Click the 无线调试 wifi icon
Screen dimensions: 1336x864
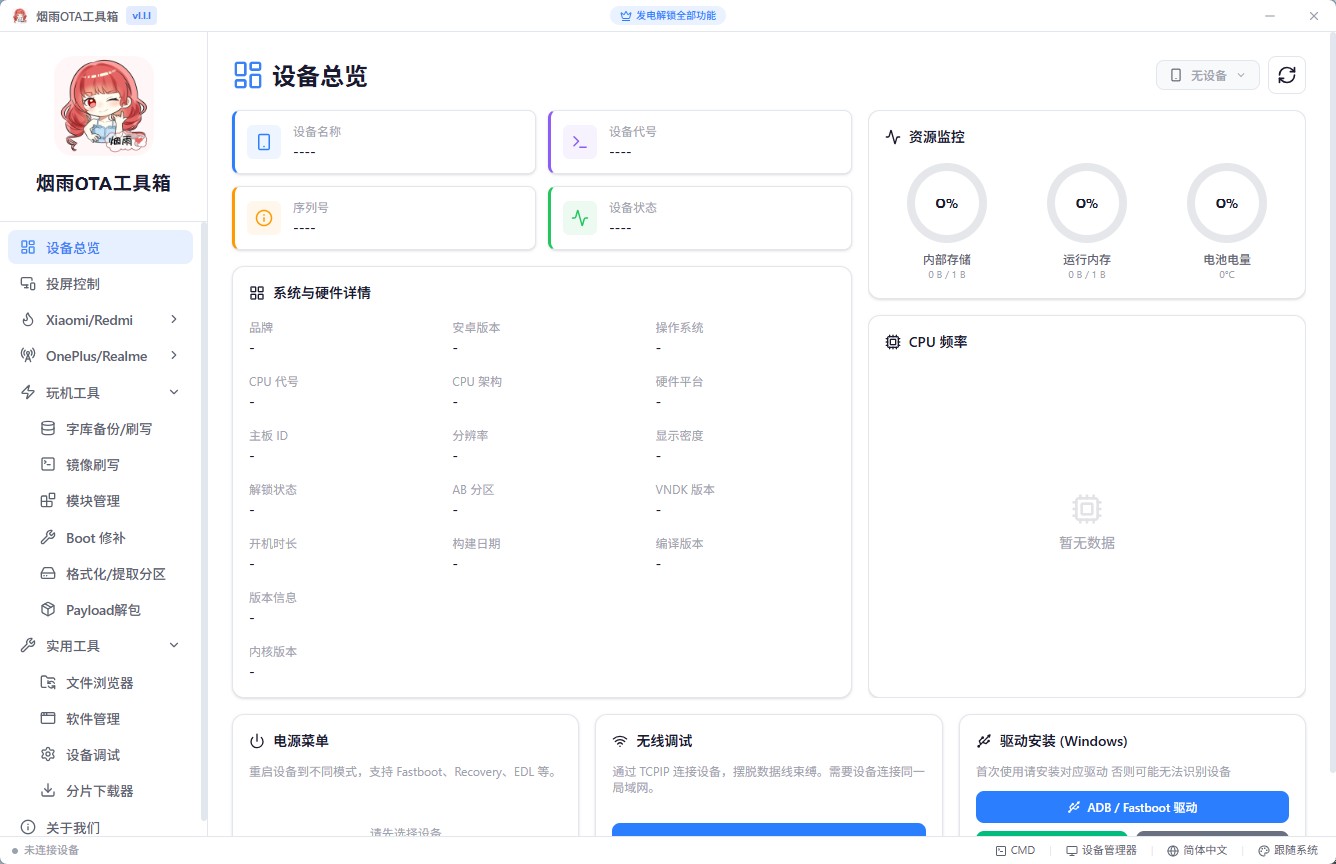click(620, 741)
